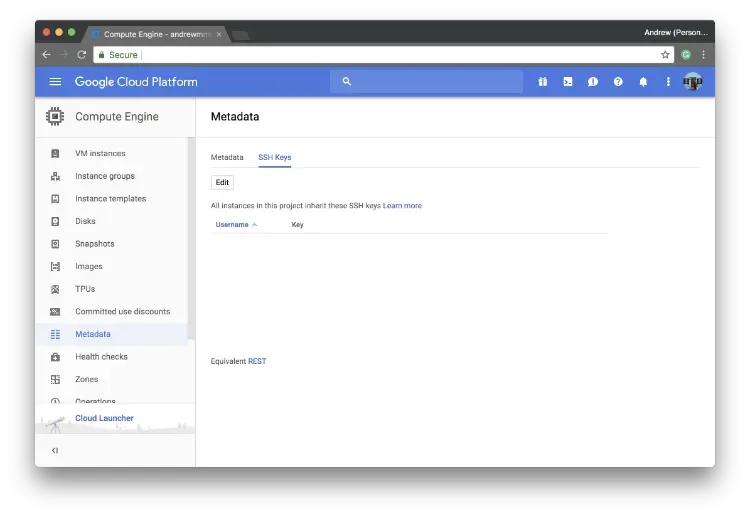Open the hamburger navigation menu
Viewport: 750px width, 517px height.
coord(55,82)
